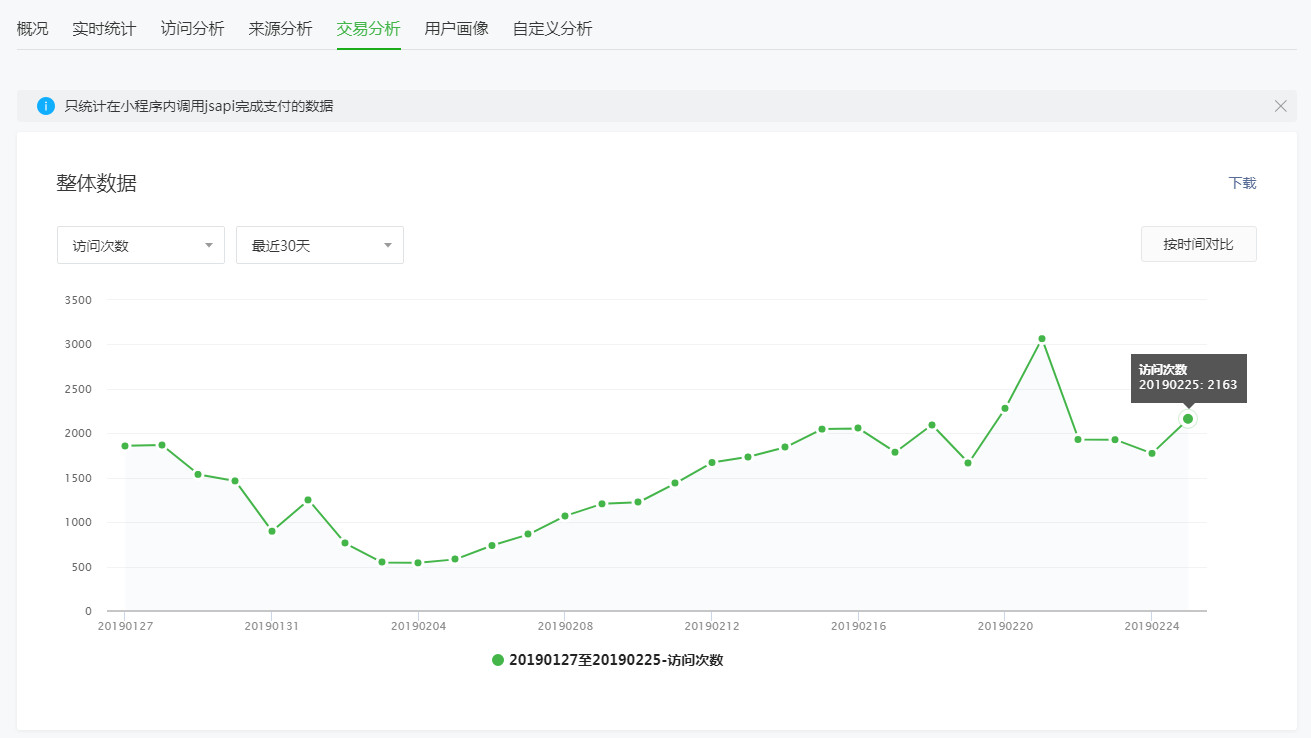Click the blue info icon in notice bar
The height and width of the screenshot is (738, 1311).
45,106
